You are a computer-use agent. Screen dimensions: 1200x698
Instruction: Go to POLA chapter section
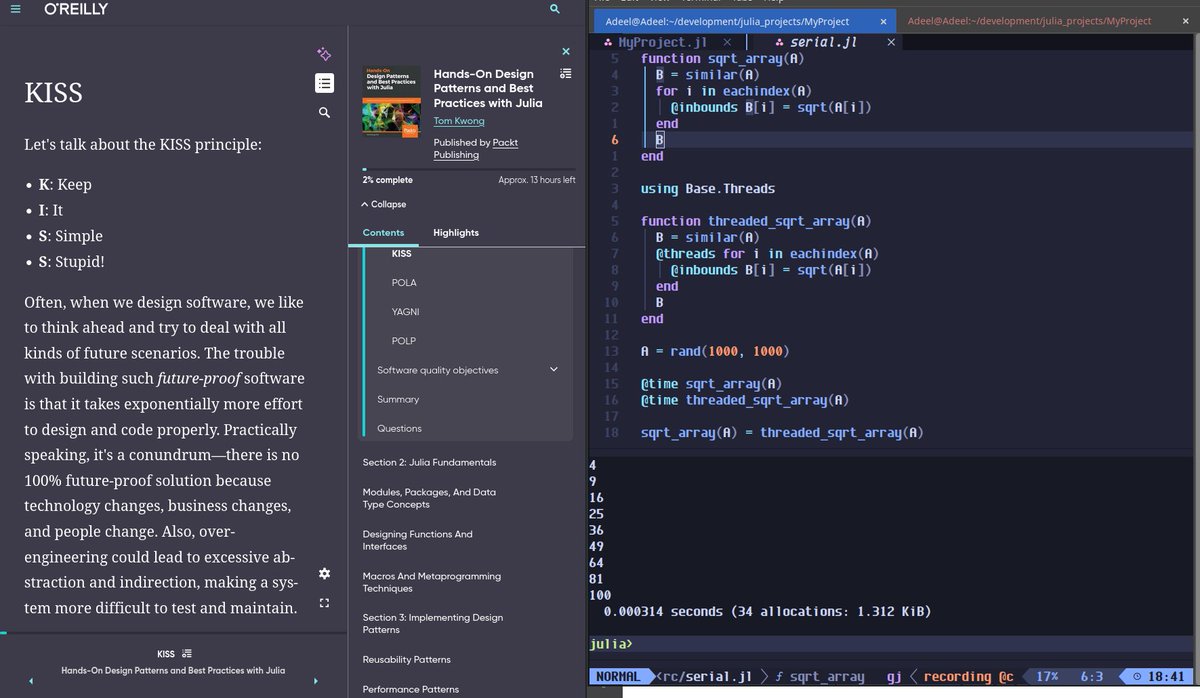pyautogui.click(x=403, y=283)
